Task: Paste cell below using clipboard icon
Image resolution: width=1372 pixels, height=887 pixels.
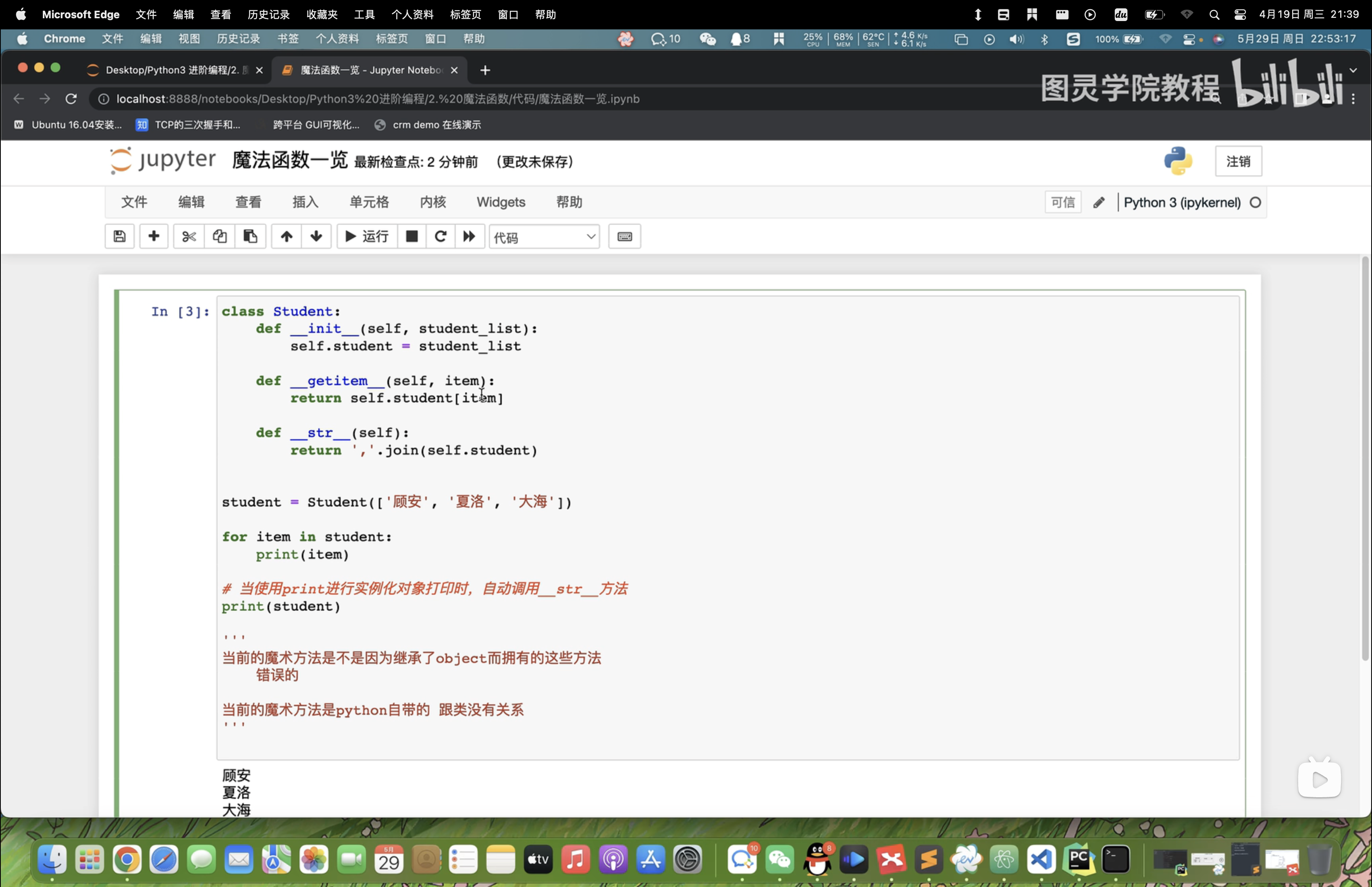Action: pyautogui.click(x=250, y=236)
